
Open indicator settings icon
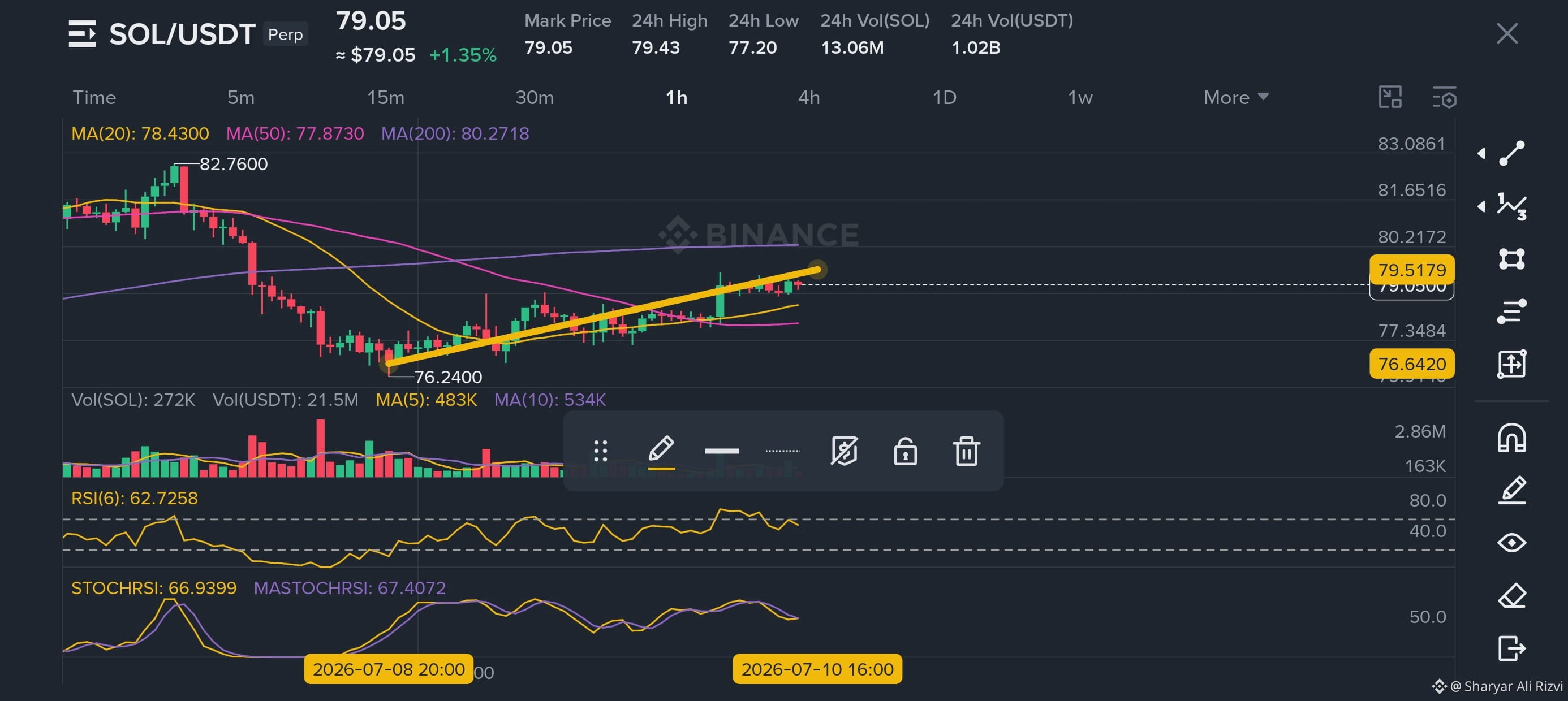click(x=1444, y=97)
